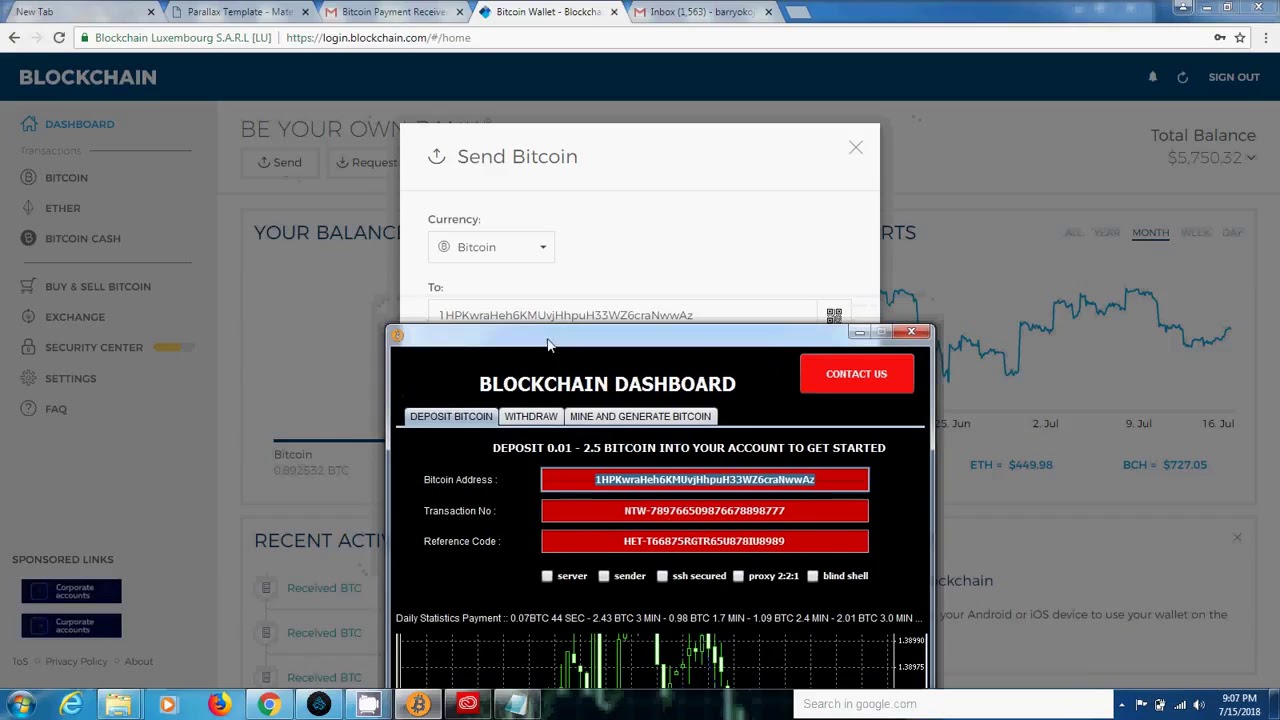Click the Bitcoin app taskbar icon

(x=418, y=704)
